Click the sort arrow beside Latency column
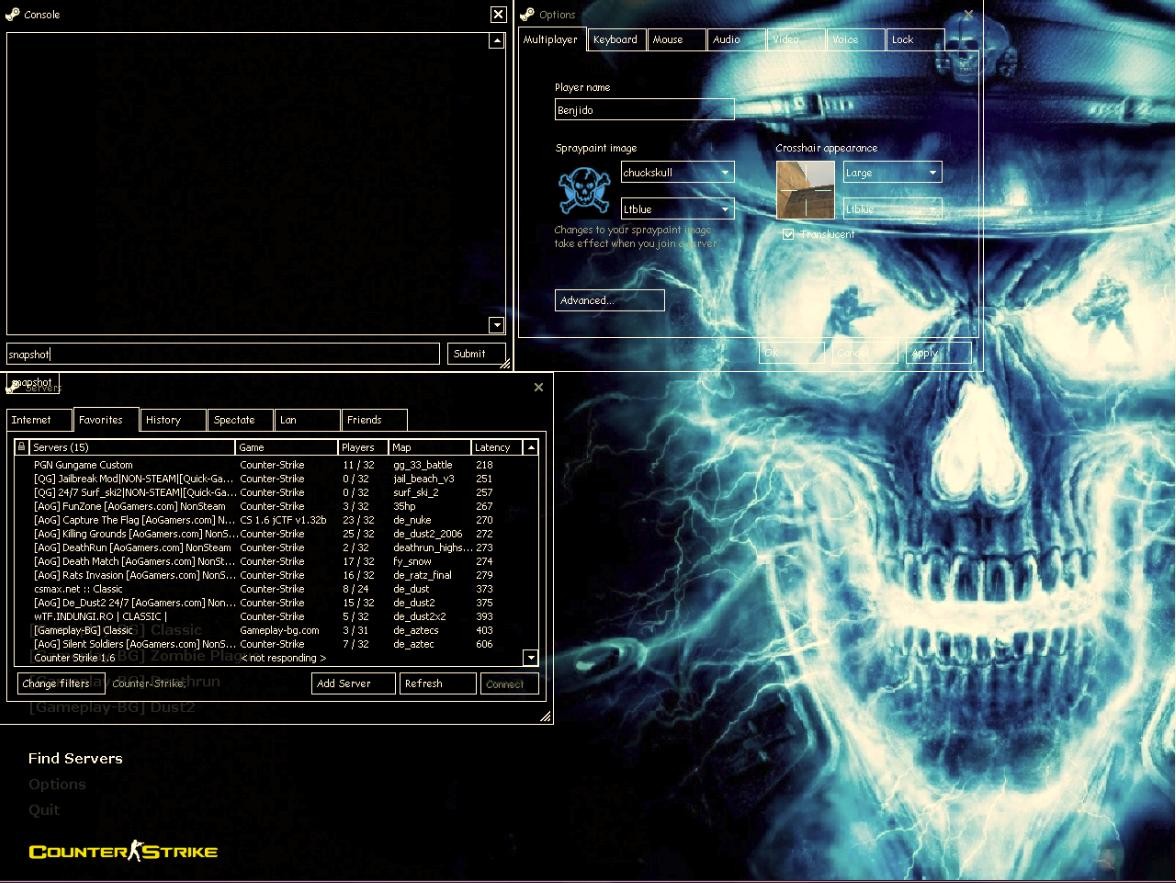Viewport: 1176px width, 883px height. (x=529, y=447)
